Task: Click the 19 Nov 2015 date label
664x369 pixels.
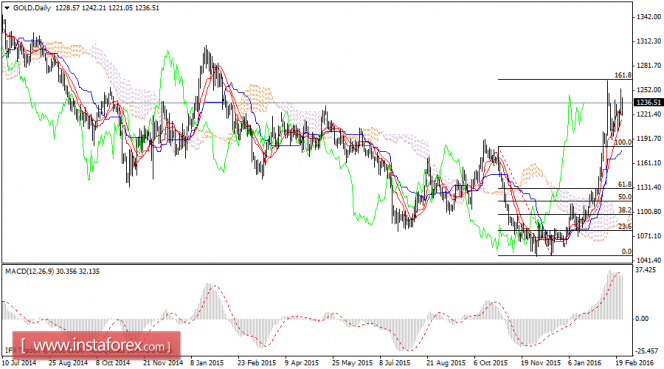Action: pos(541,363)
